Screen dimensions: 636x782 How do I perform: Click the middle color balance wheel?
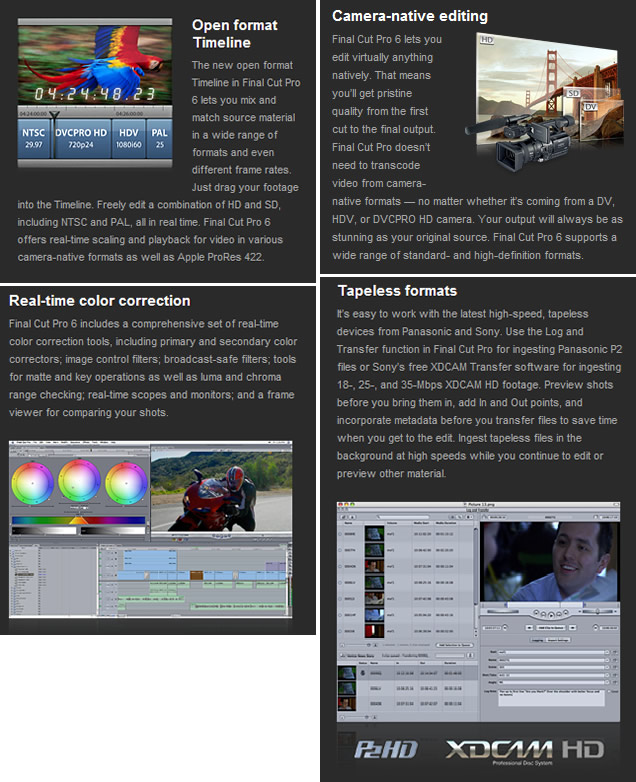(x=79, y=481)
